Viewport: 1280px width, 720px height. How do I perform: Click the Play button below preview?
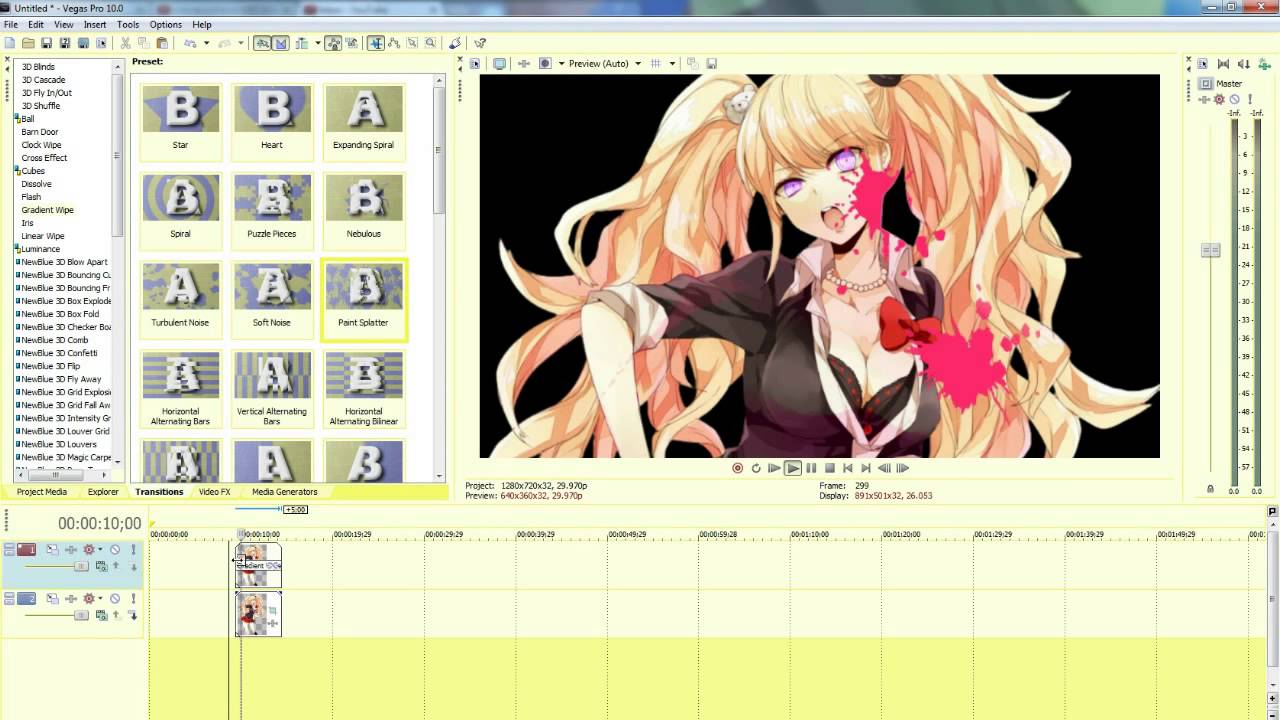[793, 468]
